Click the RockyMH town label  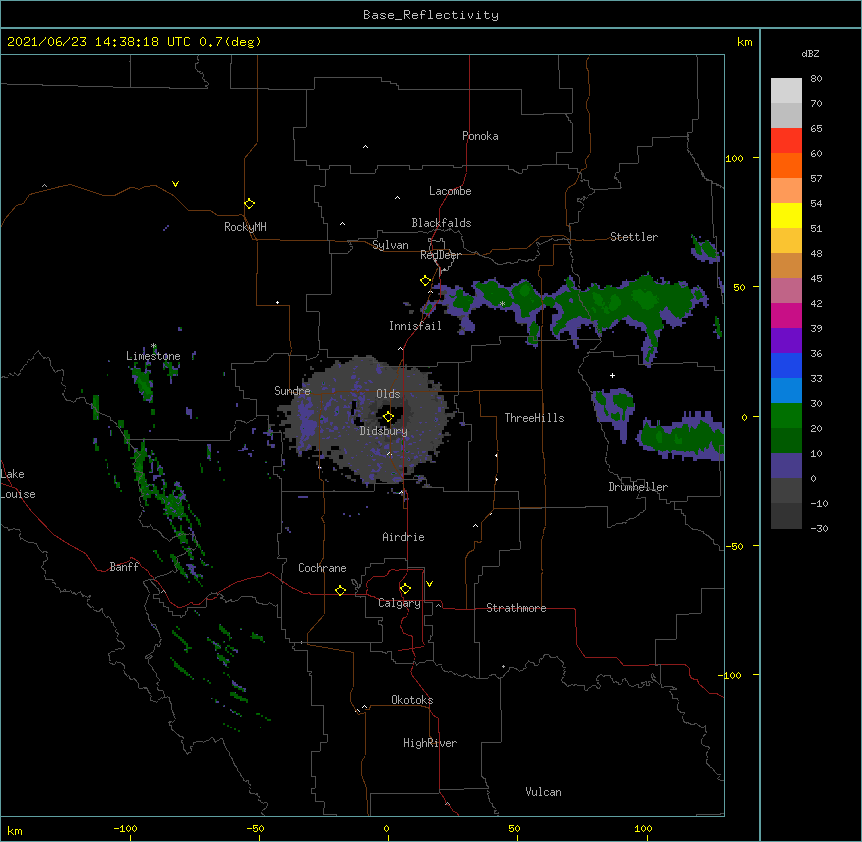tap(245, 227)
